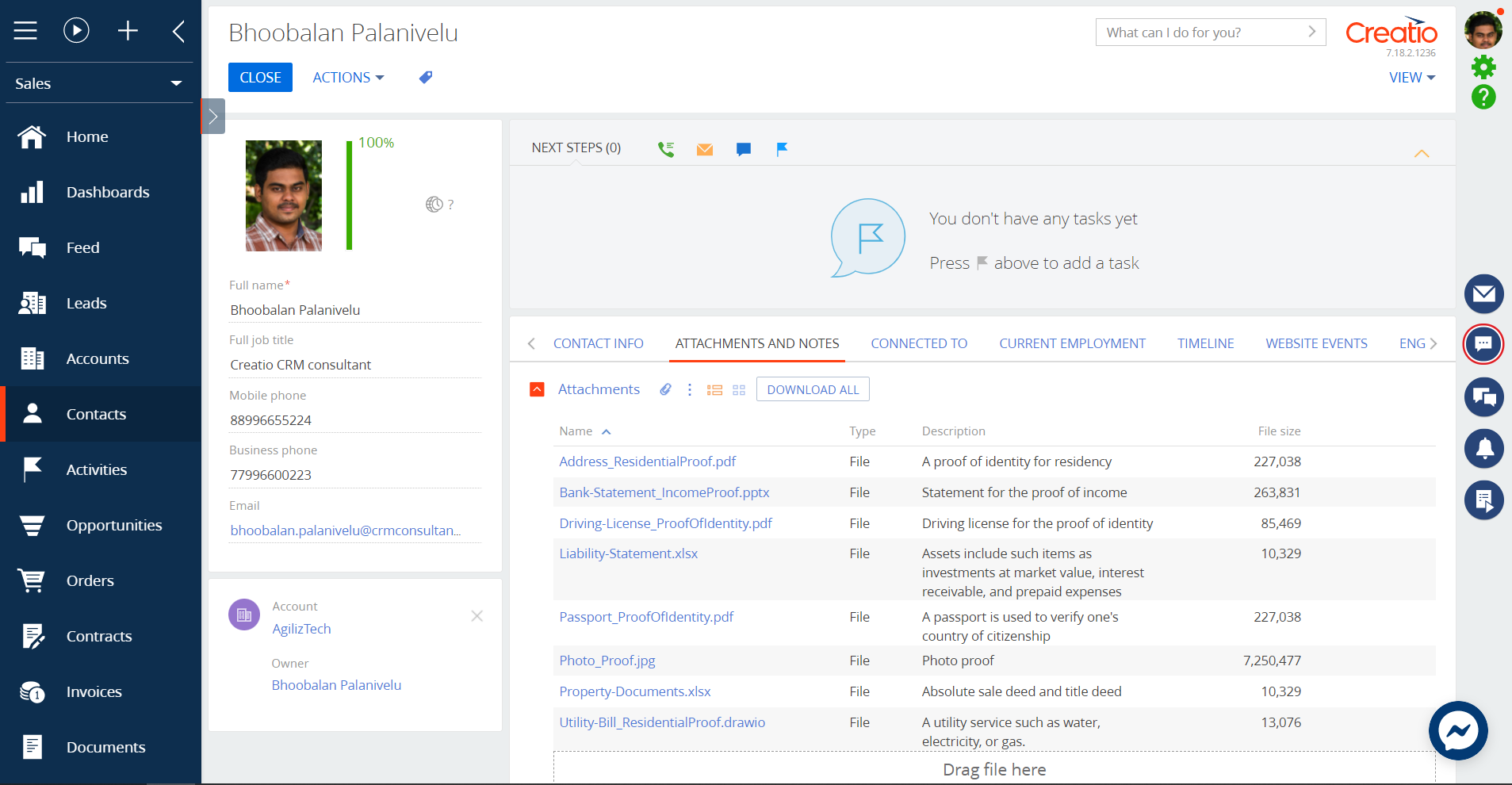Open the ACTIONS dropdown menu
1512x785 pixels.
347,77
